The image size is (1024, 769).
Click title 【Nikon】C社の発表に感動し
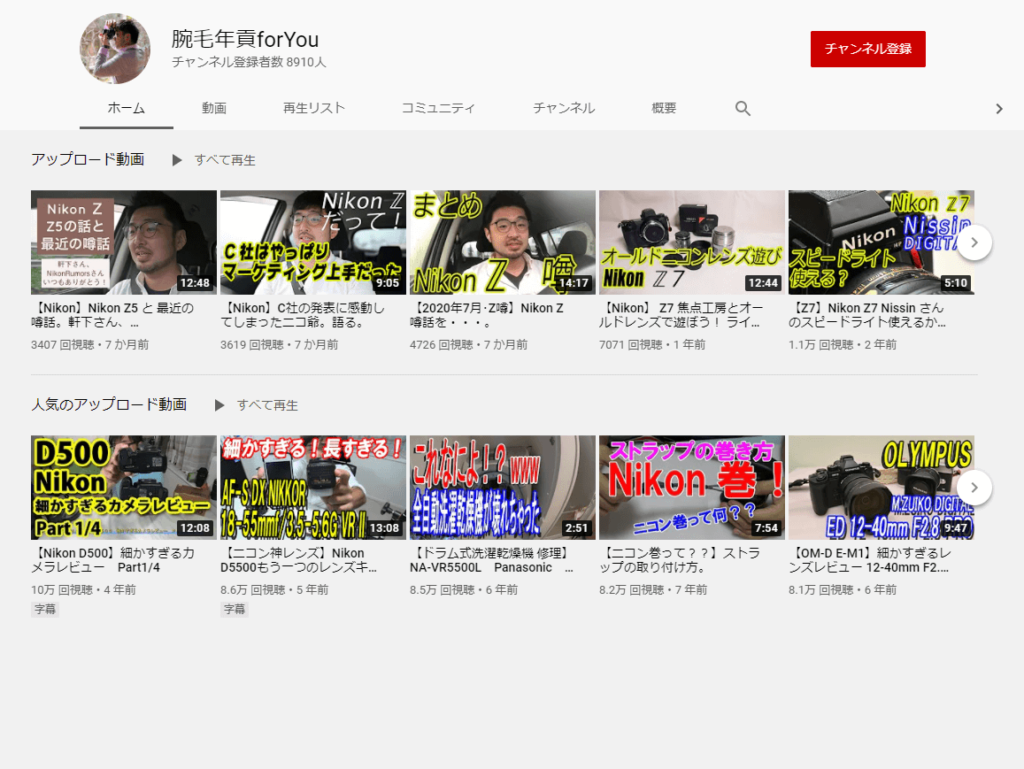pyautogui.click(x=302, y=315)
